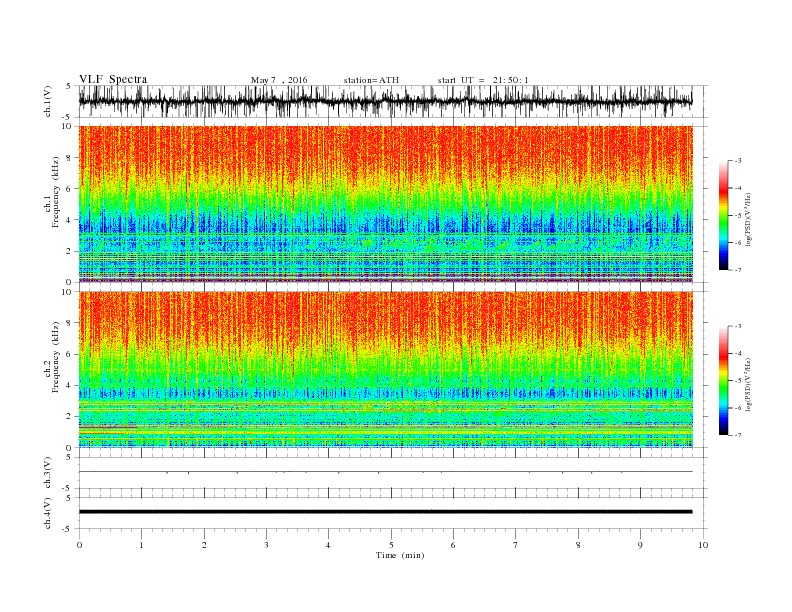Click time axis tick label 8
This screenshot has width=792, height=612.
(x=578, y=545)
